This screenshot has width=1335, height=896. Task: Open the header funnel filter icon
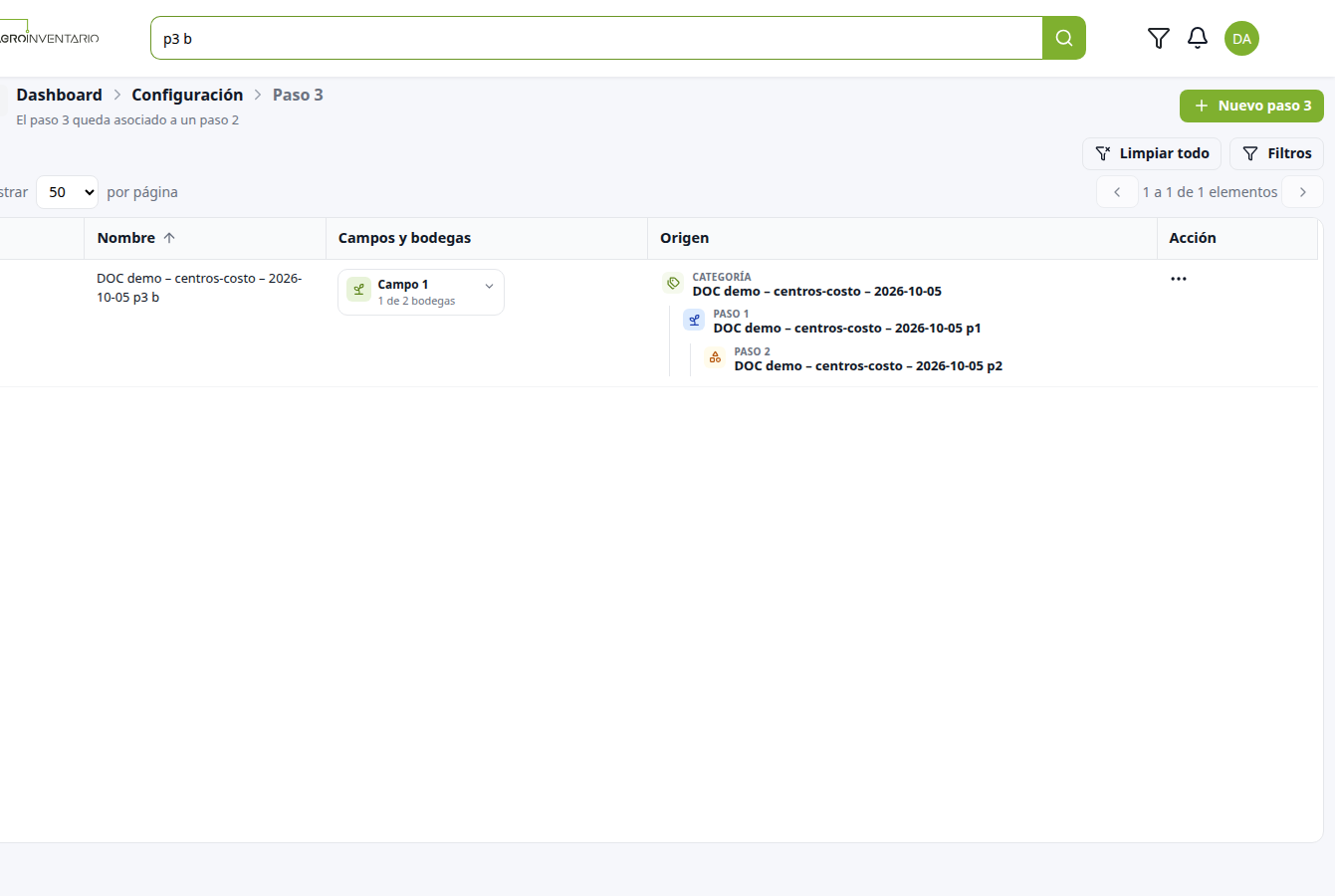click(1159, 38)
